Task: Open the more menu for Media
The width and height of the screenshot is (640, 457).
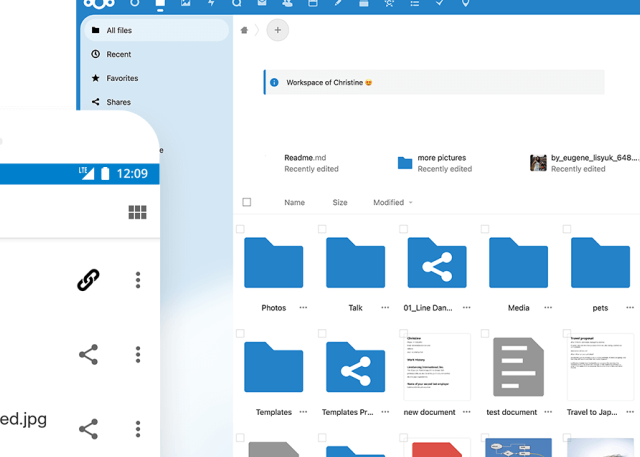Action: [x=548, y=308]
